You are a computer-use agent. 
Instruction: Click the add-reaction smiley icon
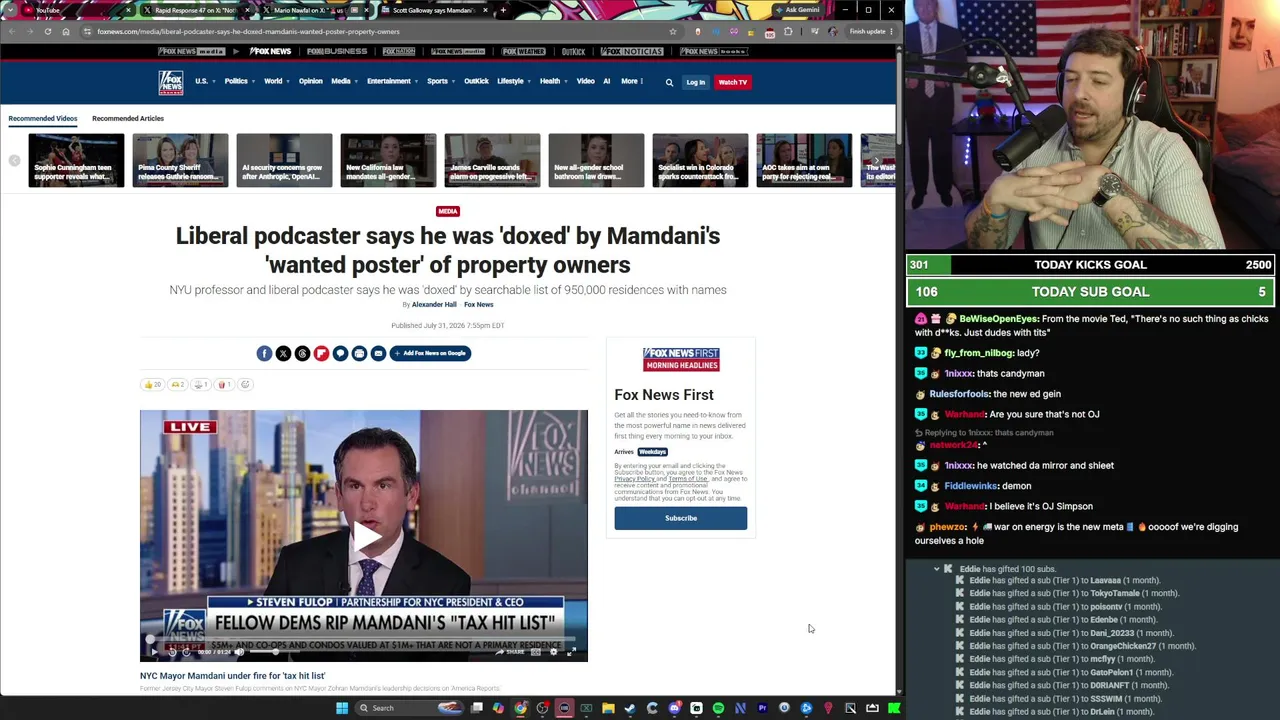[x=245, y=384]
